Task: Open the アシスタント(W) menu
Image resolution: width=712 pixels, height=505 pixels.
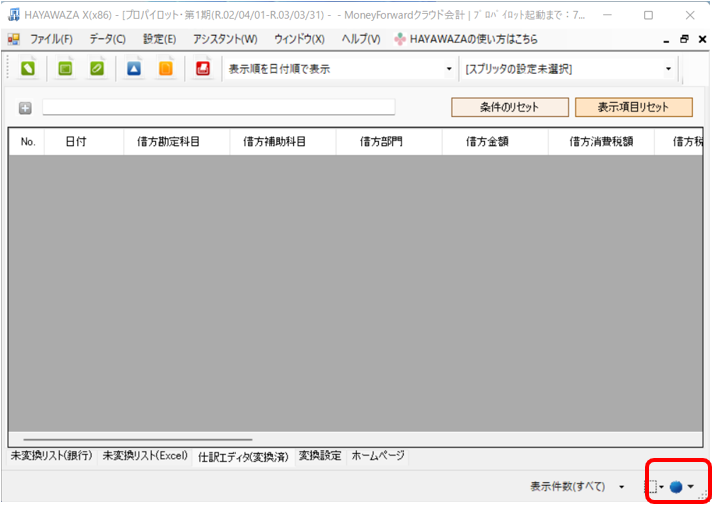Action: click(225, 40)
